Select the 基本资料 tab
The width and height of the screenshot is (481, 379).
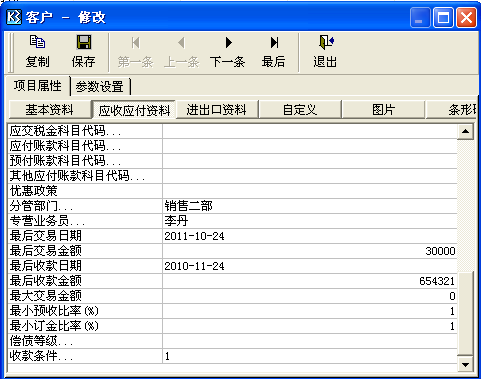(49, 109)
